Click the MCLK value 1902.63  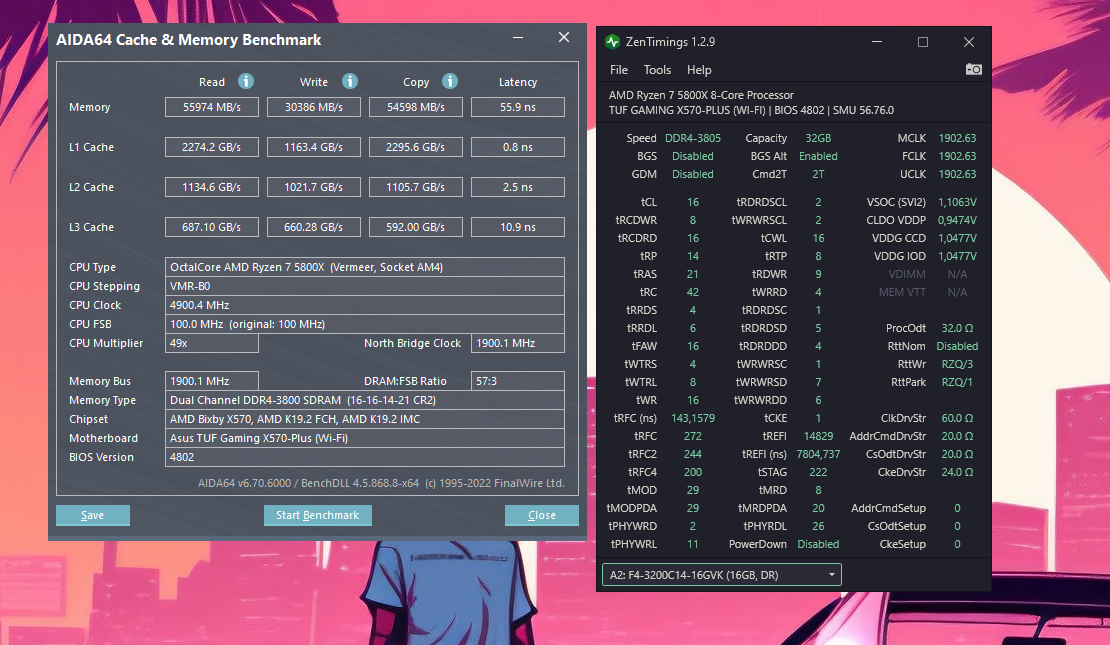tap(957, 138)
